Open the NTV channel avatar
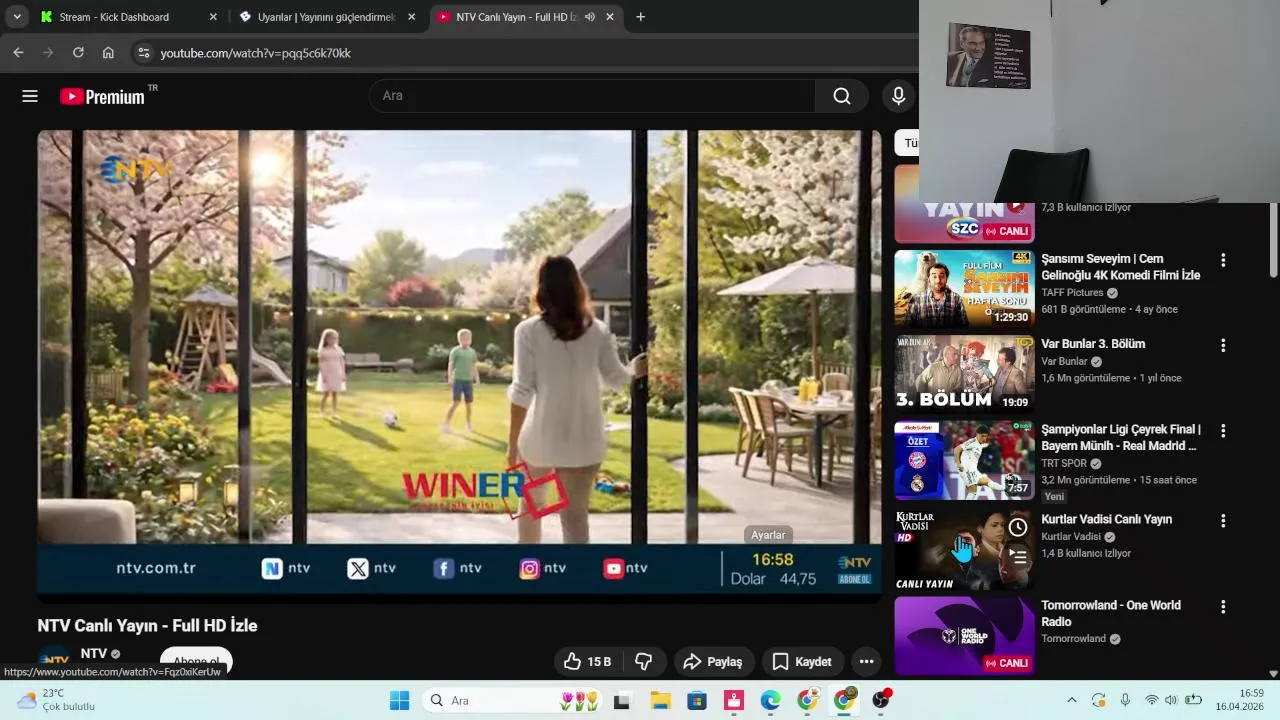The width and height of the screenshot is (1280, 720). (x=54, y=661)
